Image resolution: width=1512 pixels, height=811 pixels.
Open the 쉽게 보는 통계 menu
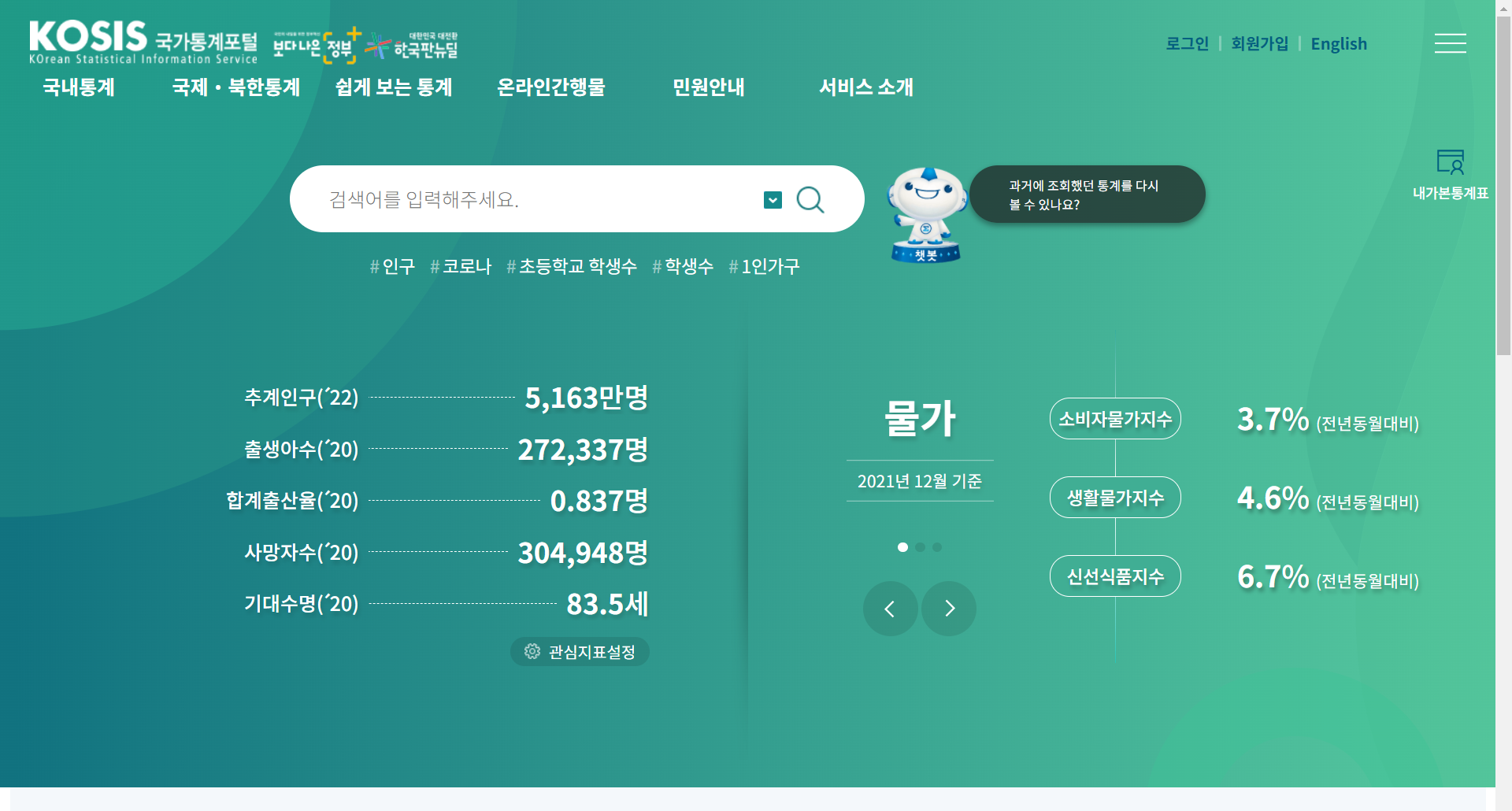[x=394, y=87]
